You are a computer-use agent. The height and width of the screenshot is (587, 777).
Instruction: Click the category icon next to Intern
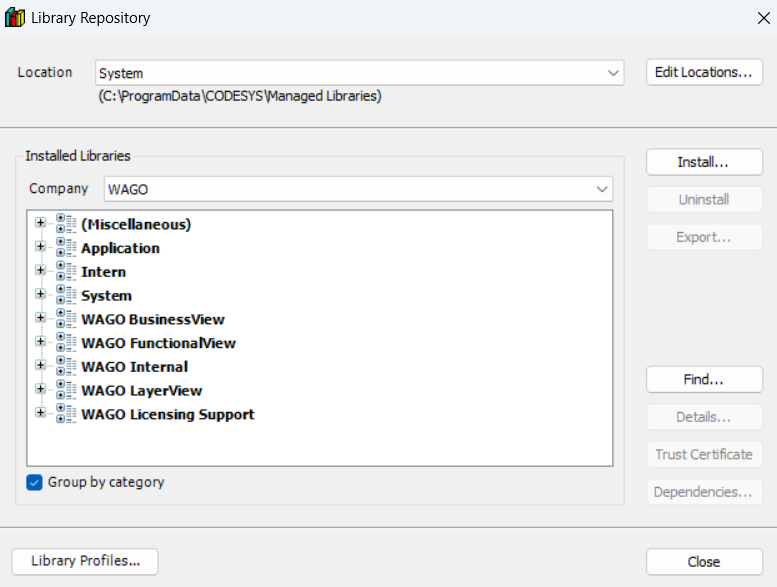tap(67, 272)
